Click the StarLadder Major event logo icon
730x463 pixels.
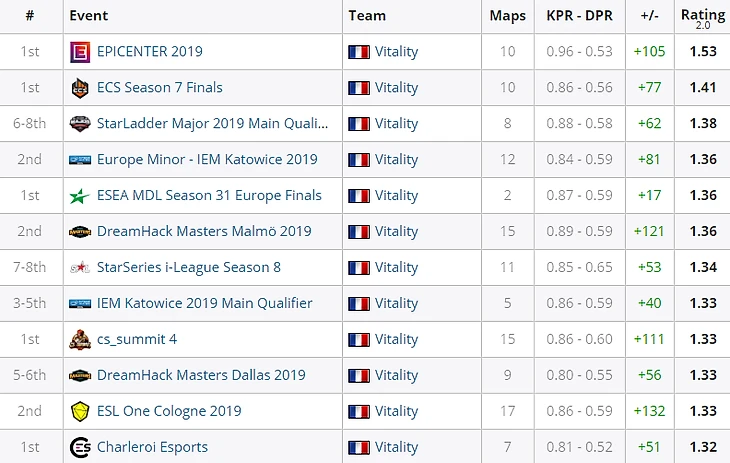(80, 124)
